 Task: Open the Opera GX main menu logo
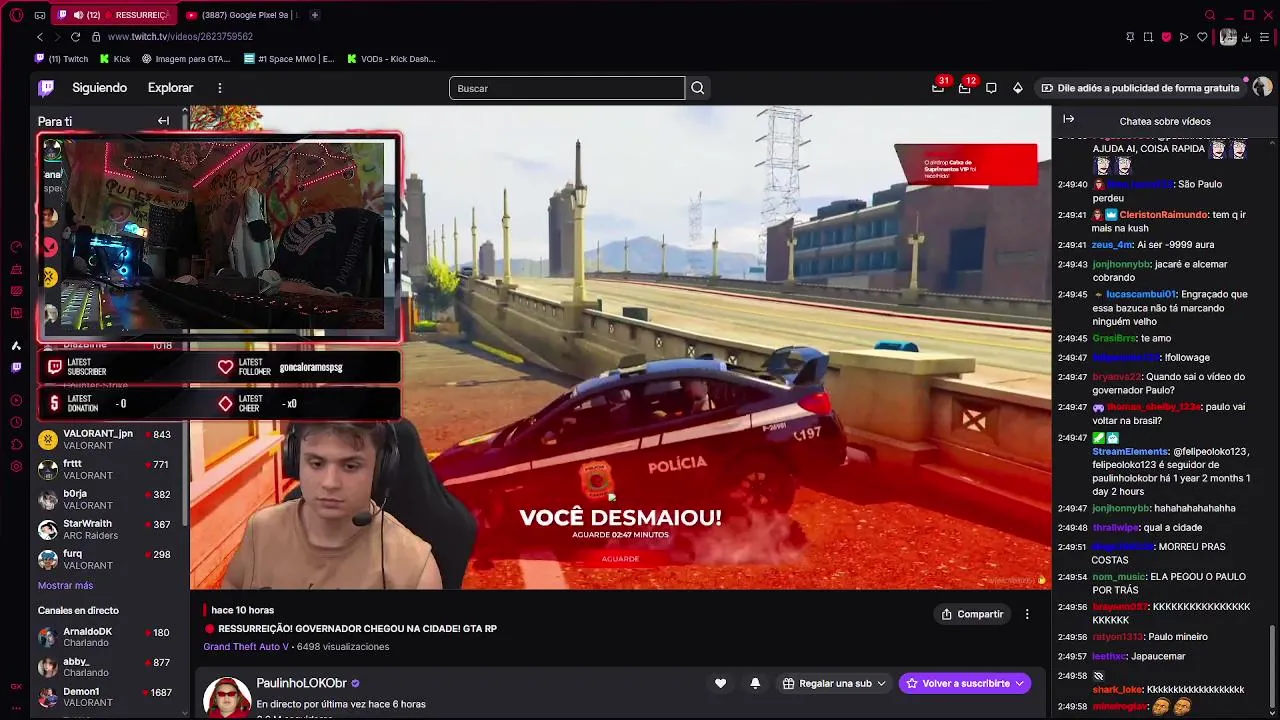click(x=16, y=15)
